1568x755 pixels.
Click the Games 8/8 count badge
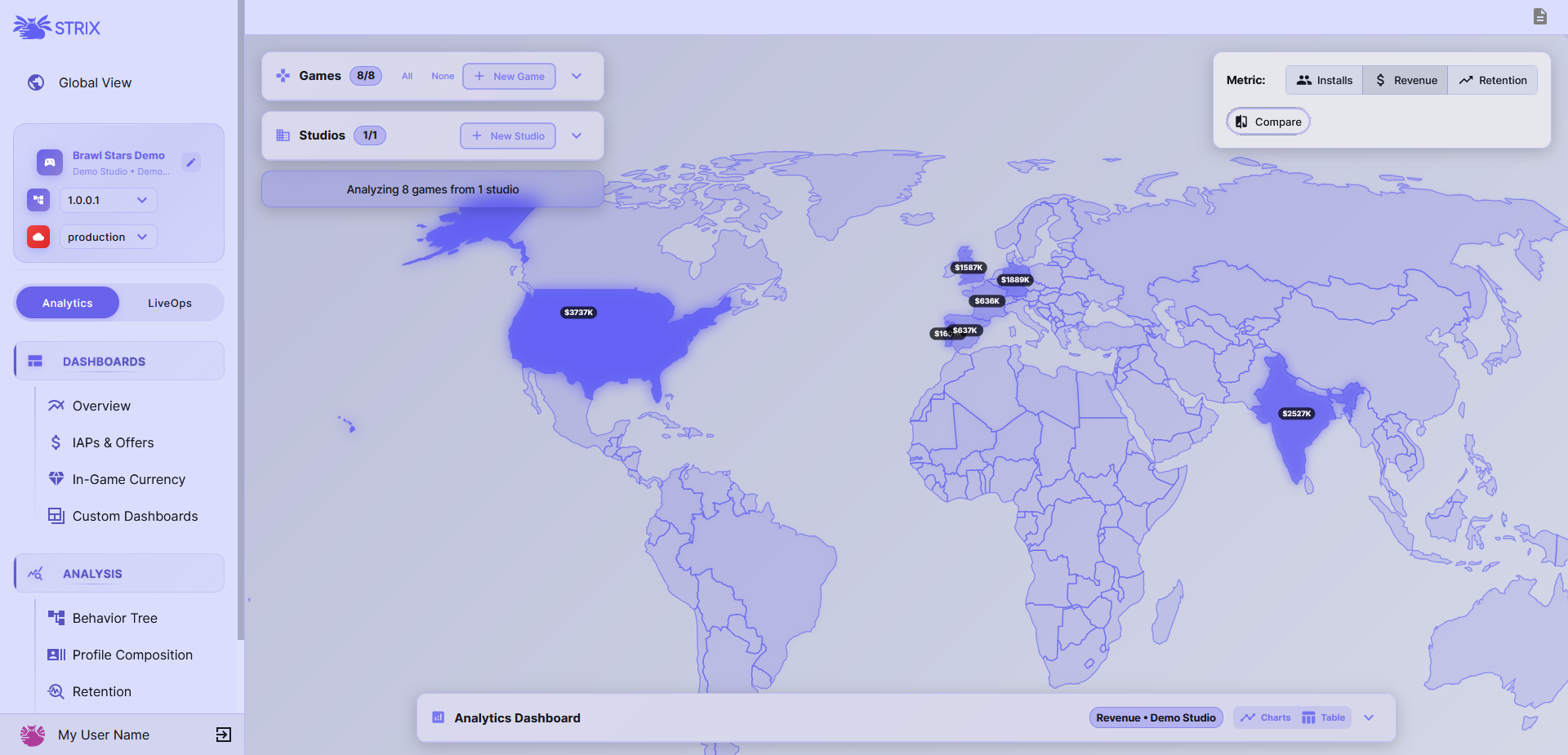pyautogui.click(x=366, y=76)
